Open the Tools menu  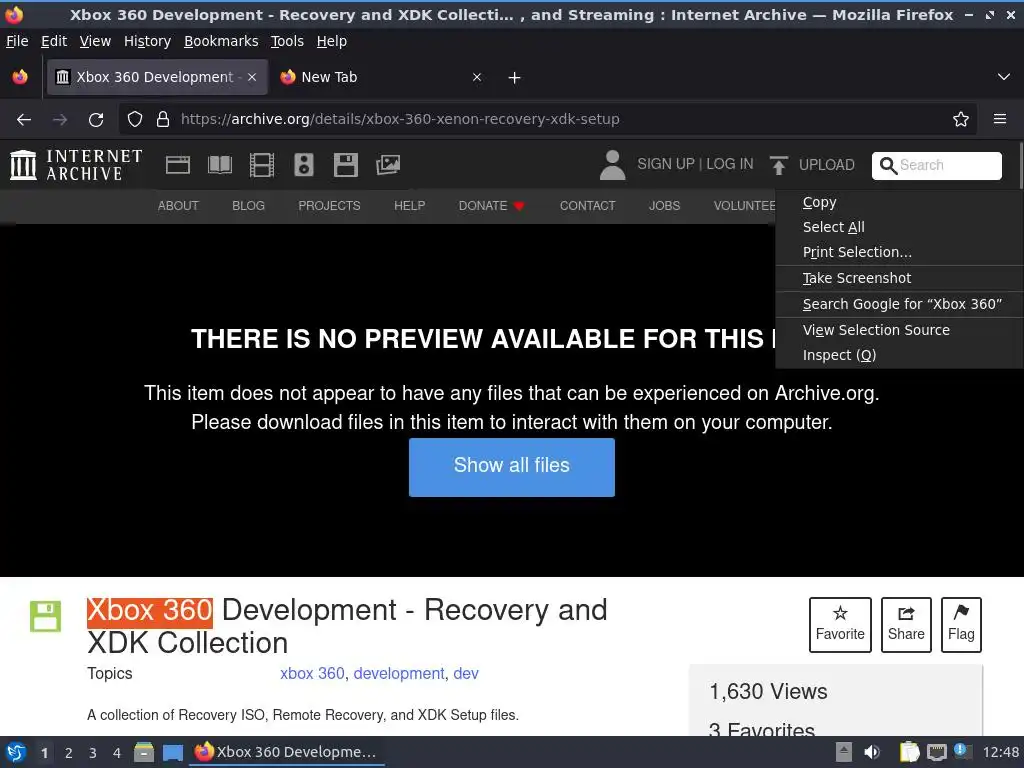pos(287,41)
